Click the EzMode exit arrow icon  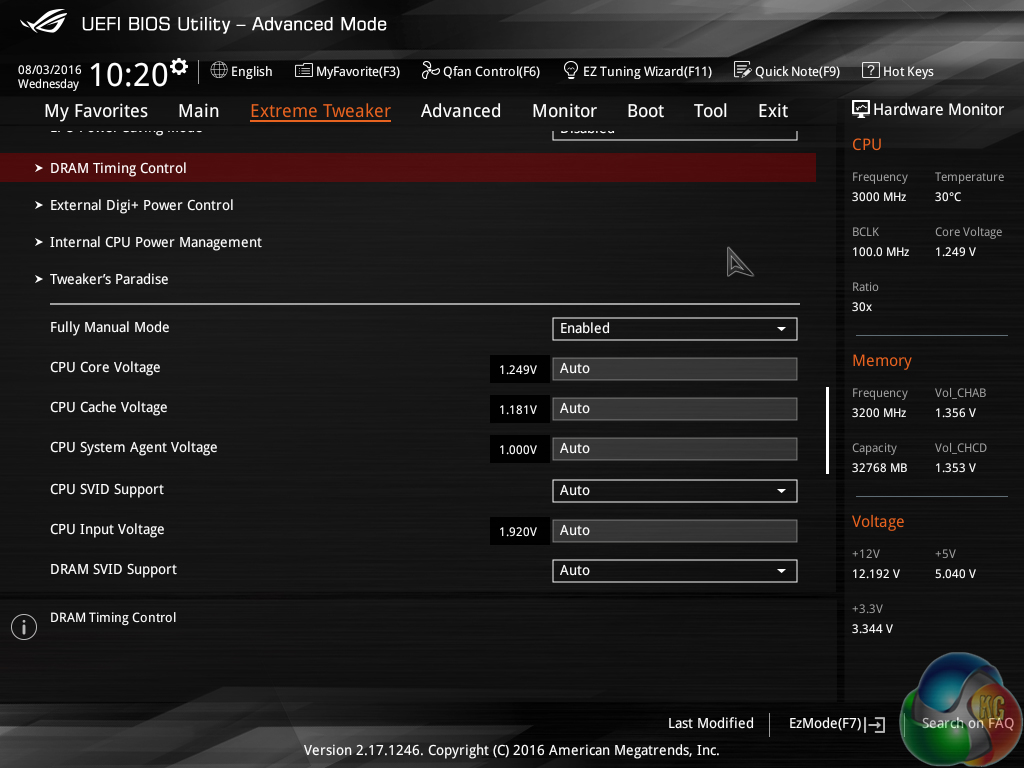pos(875,724)
